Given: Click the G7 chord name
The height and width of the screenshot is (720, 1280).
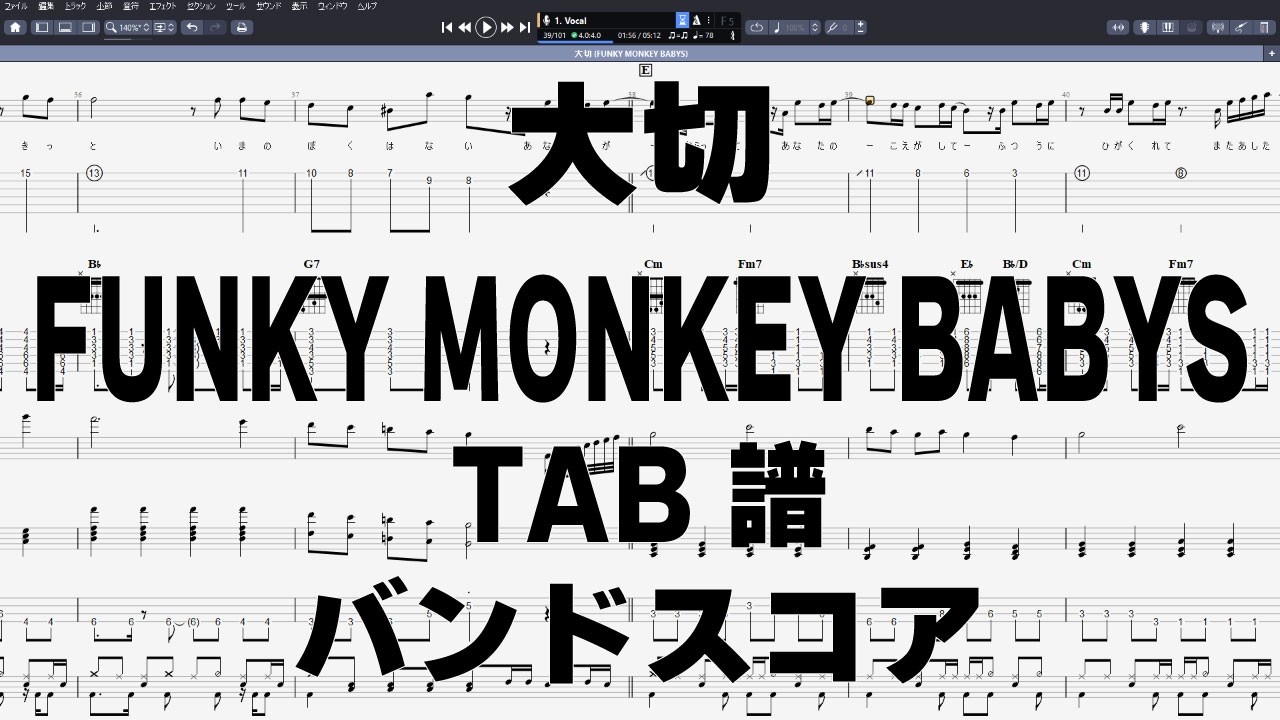Looking at the screenshot, I should tap(312, 264).
